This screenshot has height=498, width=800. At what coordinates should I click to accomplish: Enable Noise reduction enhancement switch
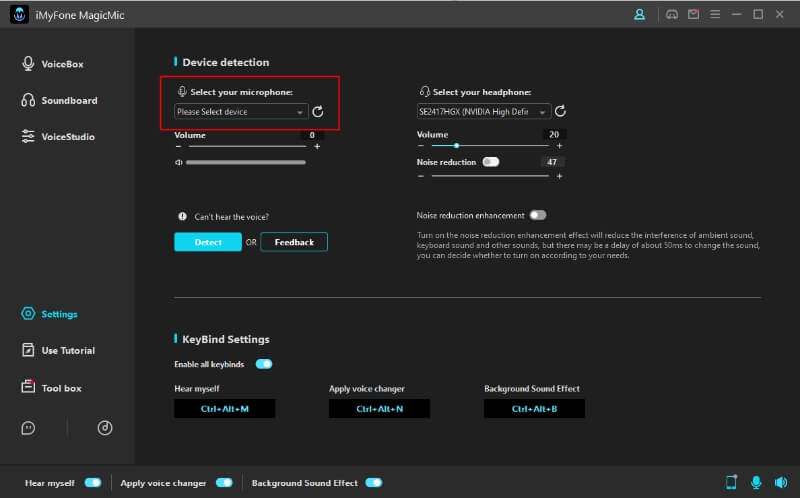click(x=538, y=215)
